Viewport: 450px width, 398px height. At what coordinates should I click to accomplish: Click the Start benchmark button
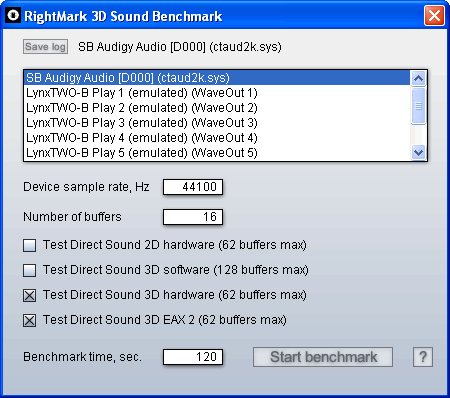point(323,357)
